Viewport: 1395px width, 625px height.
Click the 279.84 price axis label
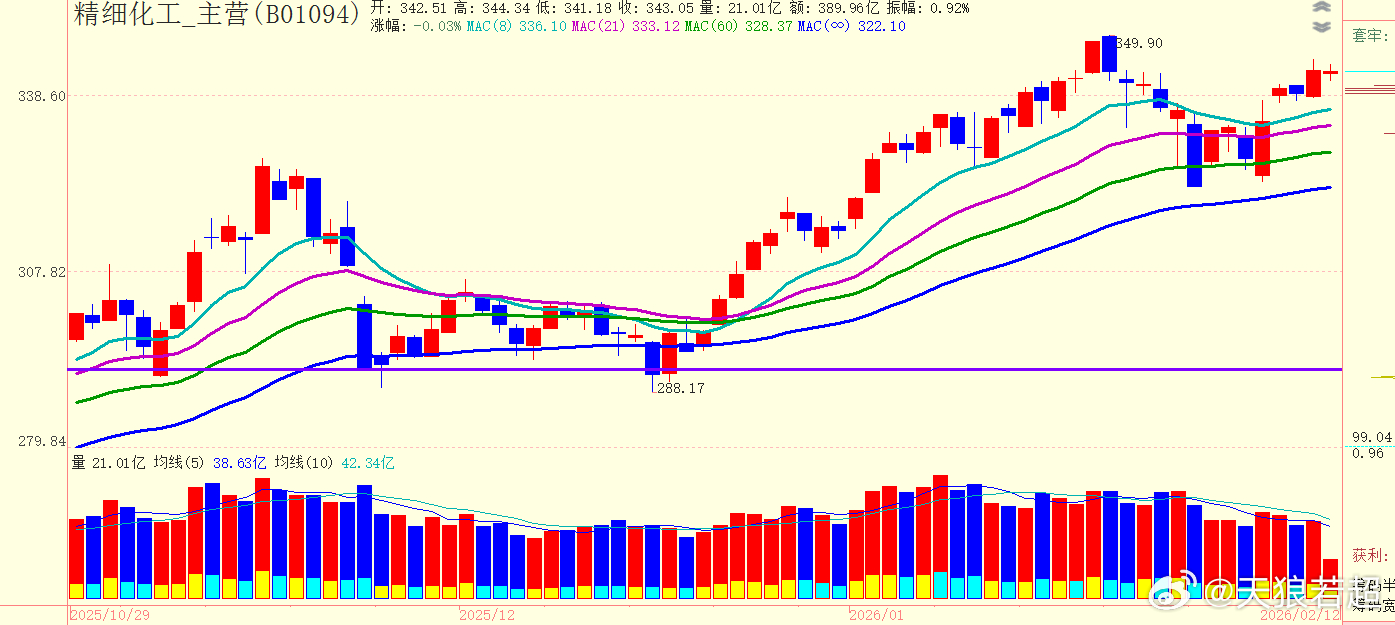[x=42, y=441]
